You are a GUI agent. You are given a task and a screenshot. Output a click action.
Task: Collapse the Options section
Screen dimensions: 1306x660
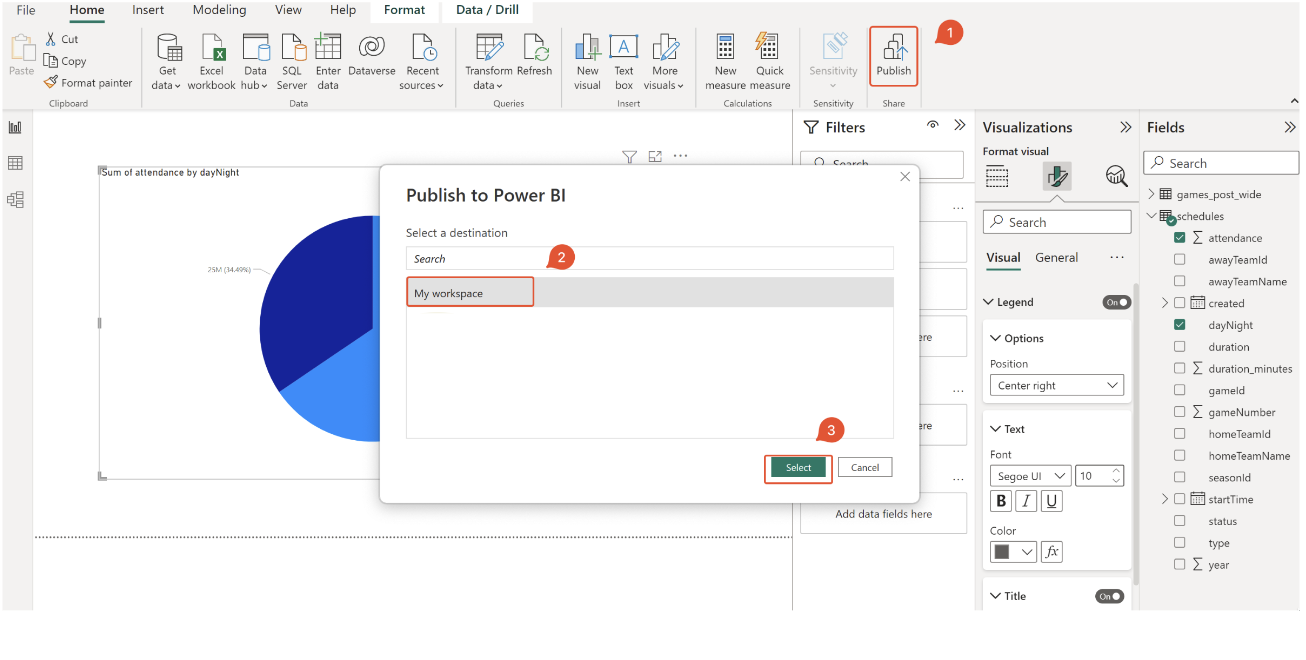click(996, 338)
